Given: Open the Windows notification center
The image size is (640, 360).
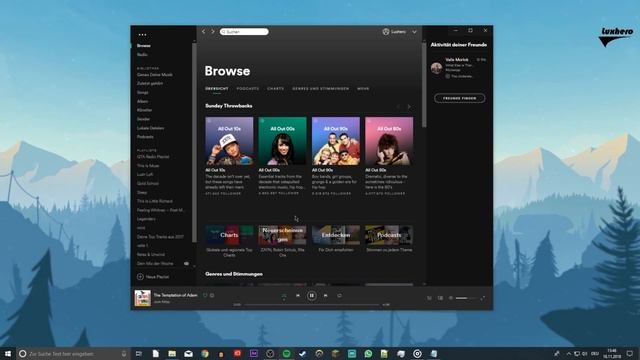Looking at the screenshot, I should (x=630, y=353).
